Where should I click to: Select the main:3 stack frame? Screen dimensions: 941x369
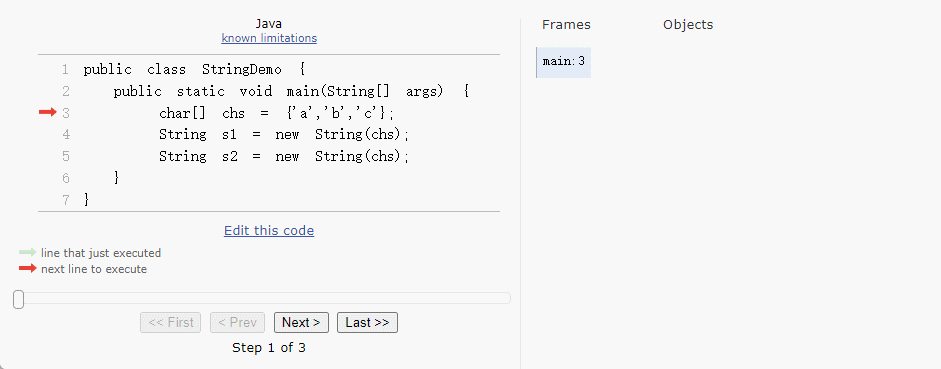coord(564,62)
